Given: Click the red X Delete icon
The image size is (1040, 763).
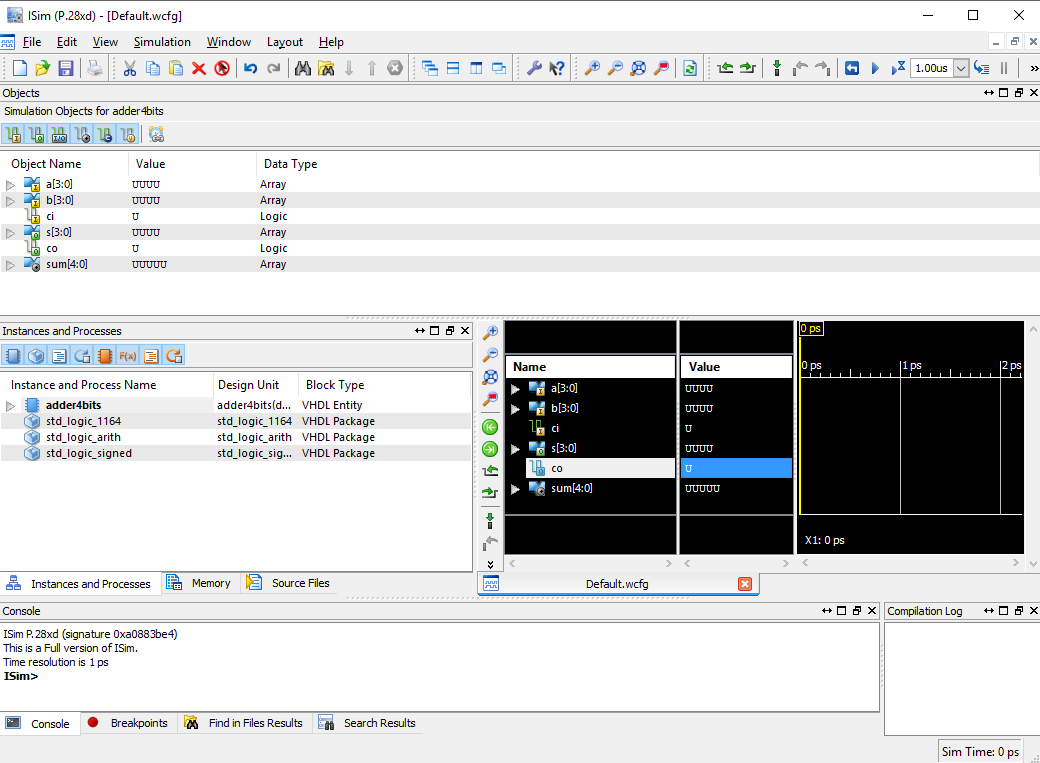Looking at the screenshot, I should tap(198, 68).
